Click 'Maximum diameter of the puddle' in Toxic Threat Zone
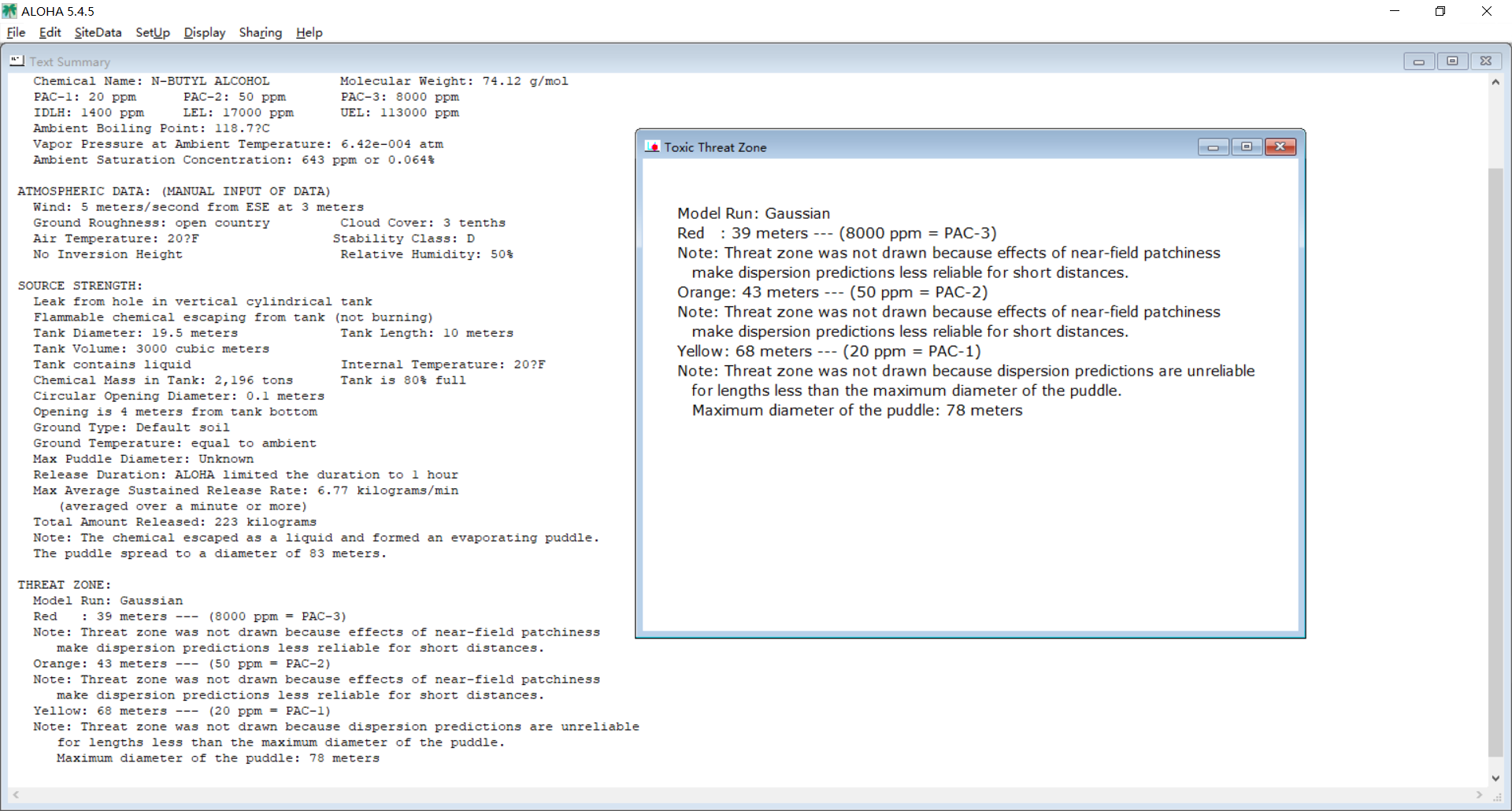The image size is (1512, 811). [x=857, y=410]
